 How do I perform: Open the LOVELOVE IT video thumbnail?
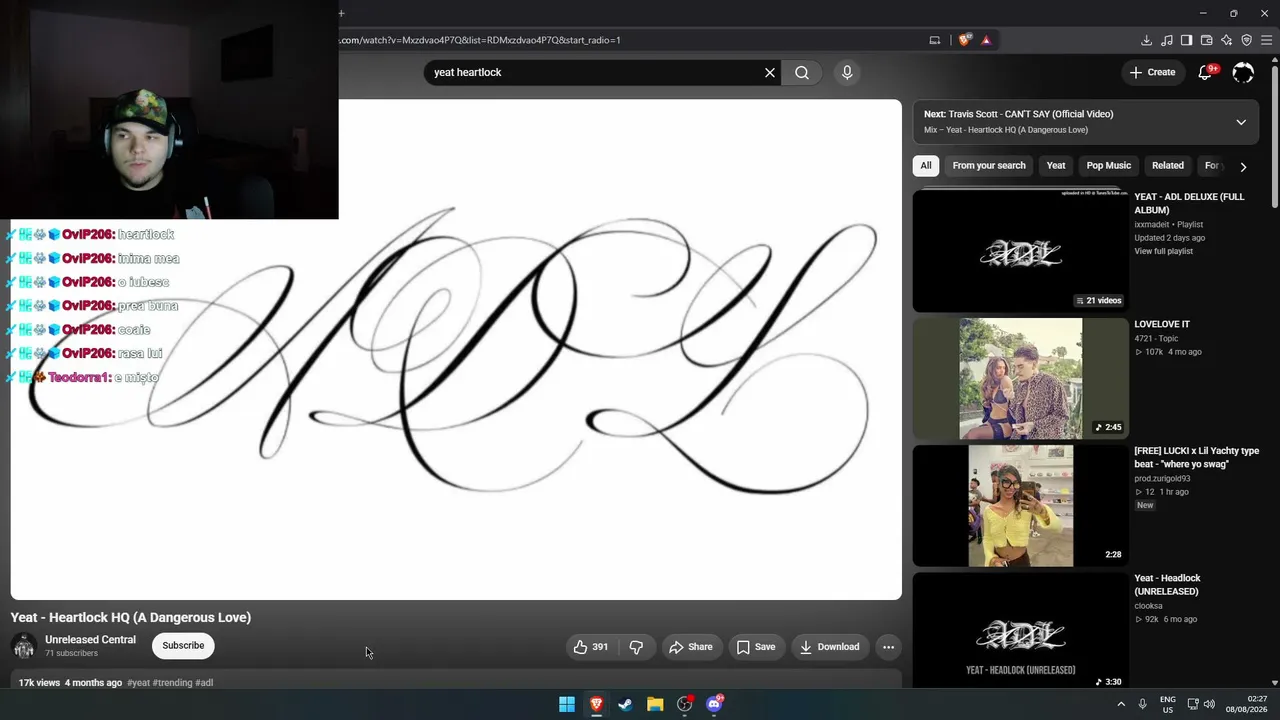tap(1020, 379)
